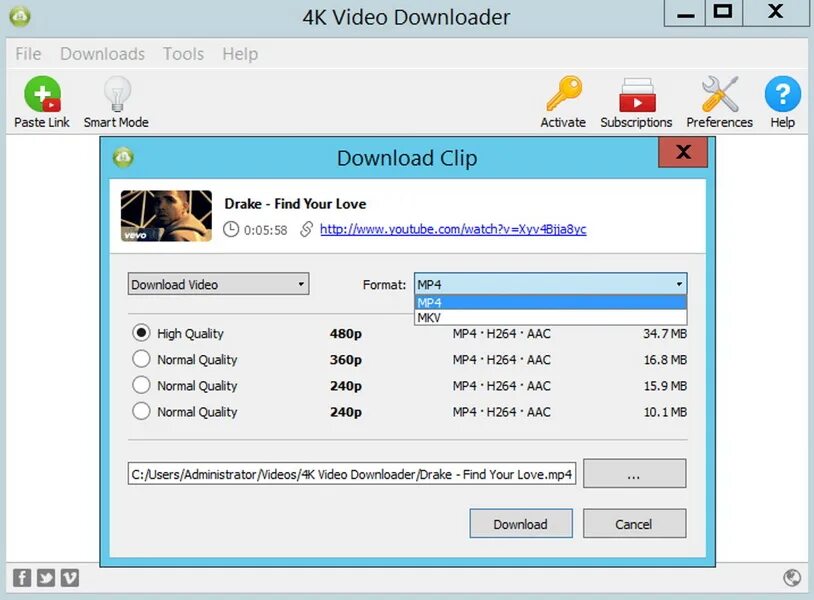Viewport: 814px width, 600px height.
Task: Click the 0:05:58 duration text
Action: point(265,230)
